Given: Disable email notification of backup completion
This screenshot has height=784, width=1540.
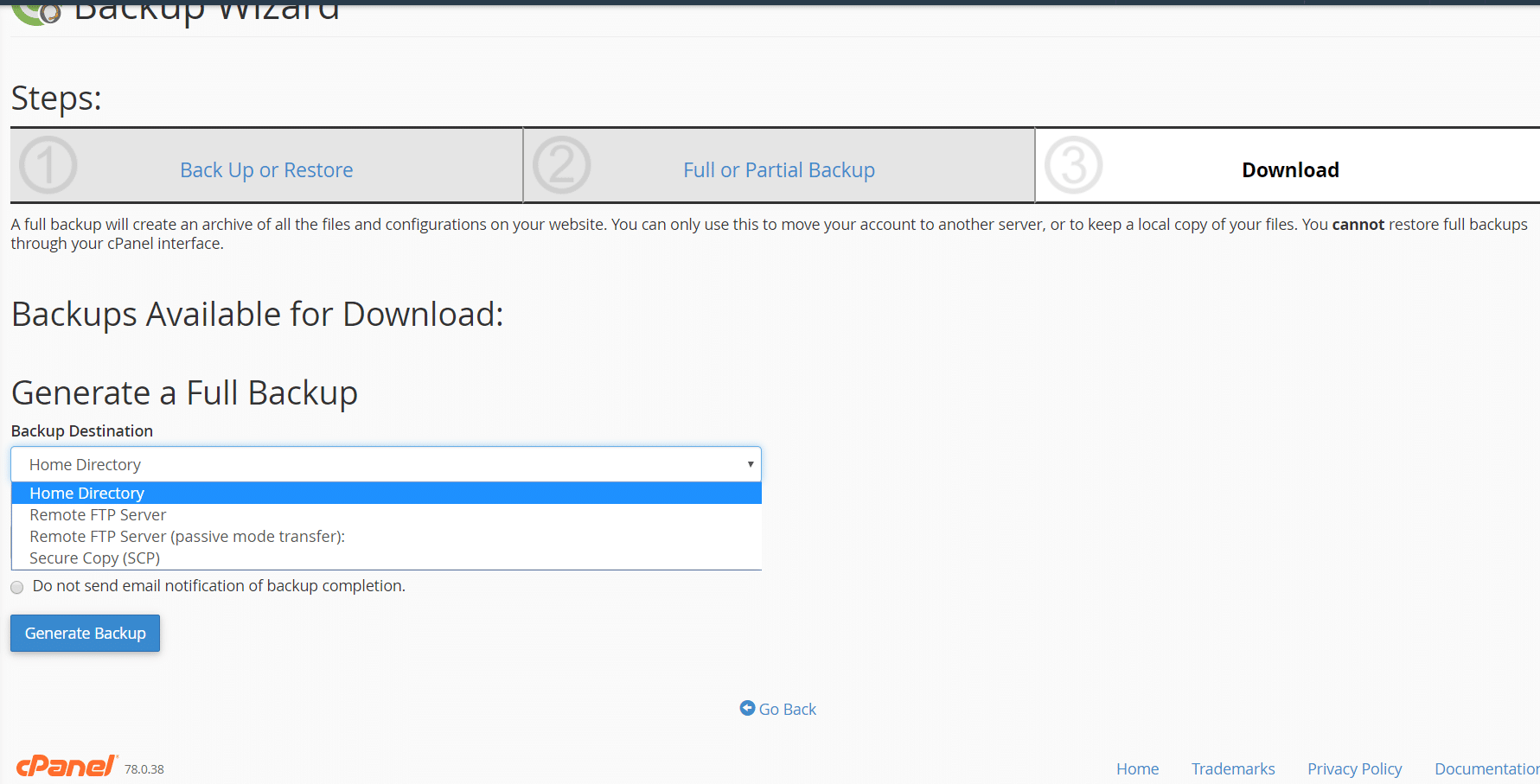Looking at the screenshot, I should click(17, 587).
